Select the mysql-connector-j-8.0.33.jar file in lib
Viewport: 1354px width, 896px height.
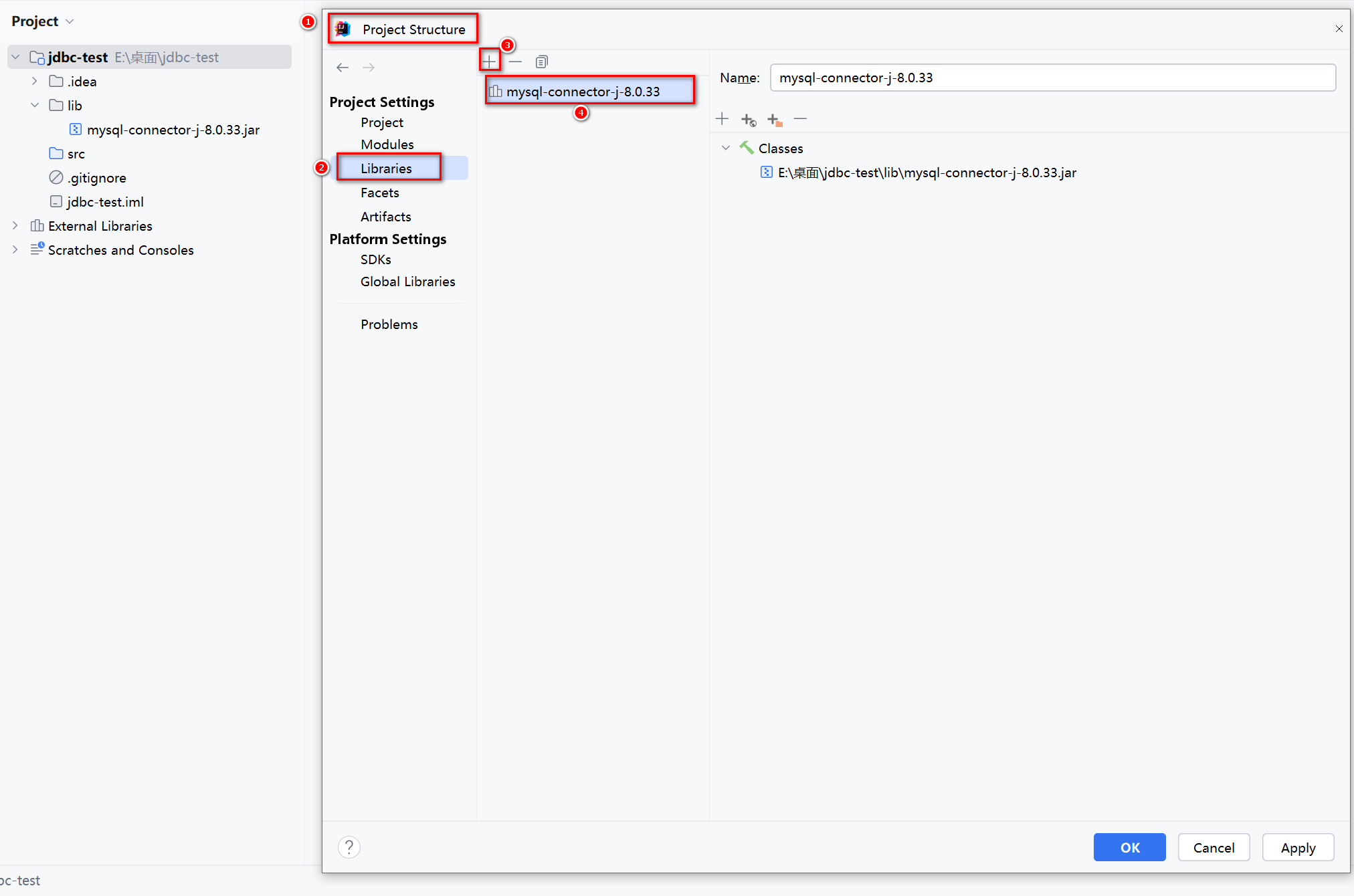173,130
